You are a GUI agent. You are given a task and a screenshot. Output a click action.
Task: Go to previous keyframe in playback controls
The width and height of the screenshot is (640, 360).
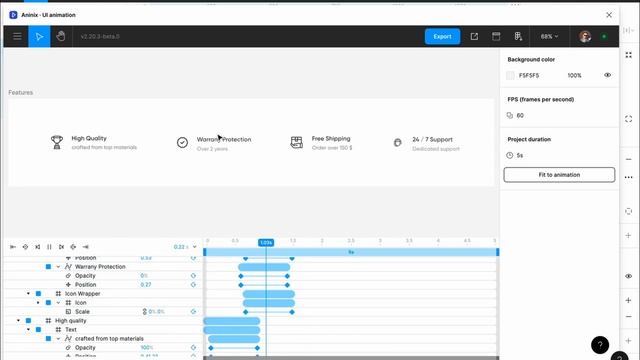coord(25,247)
